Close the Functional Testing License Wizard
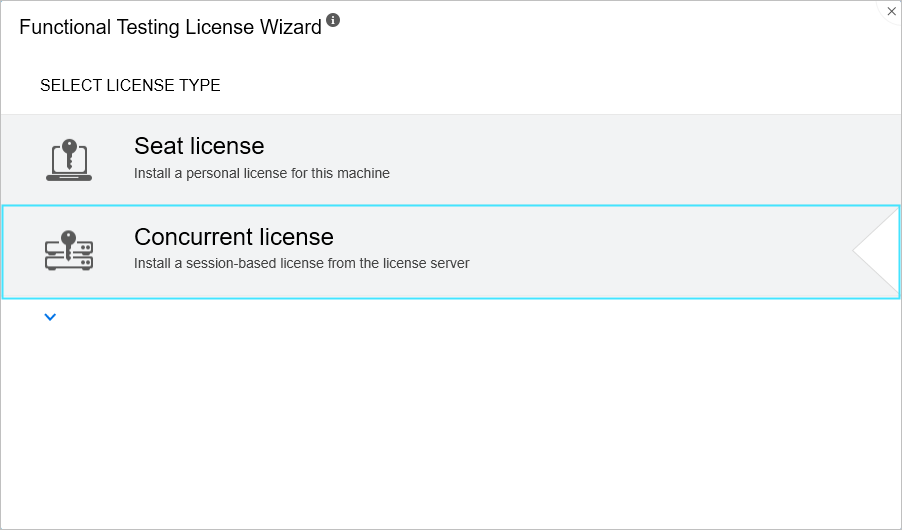 (892, 11)
